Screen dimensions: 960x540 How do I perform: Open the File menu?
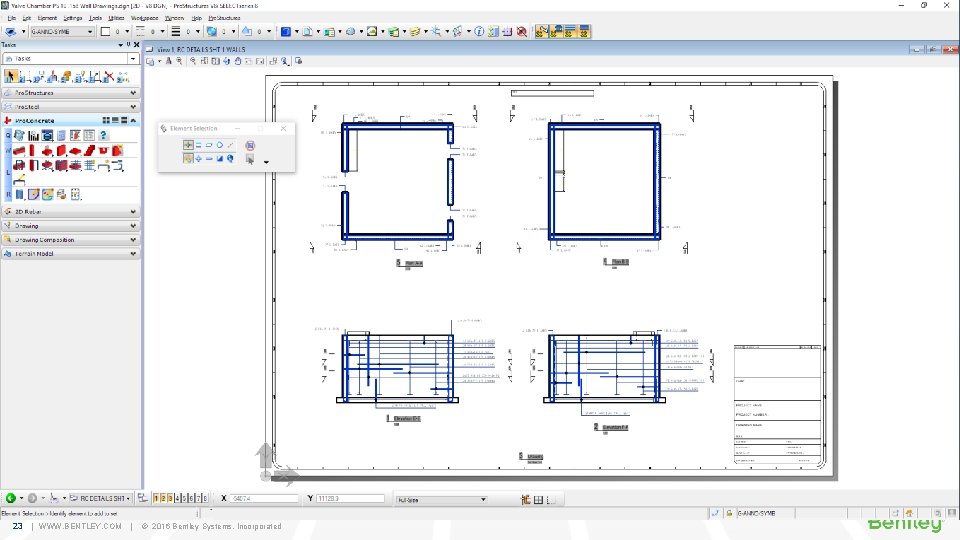click(12, 18)
